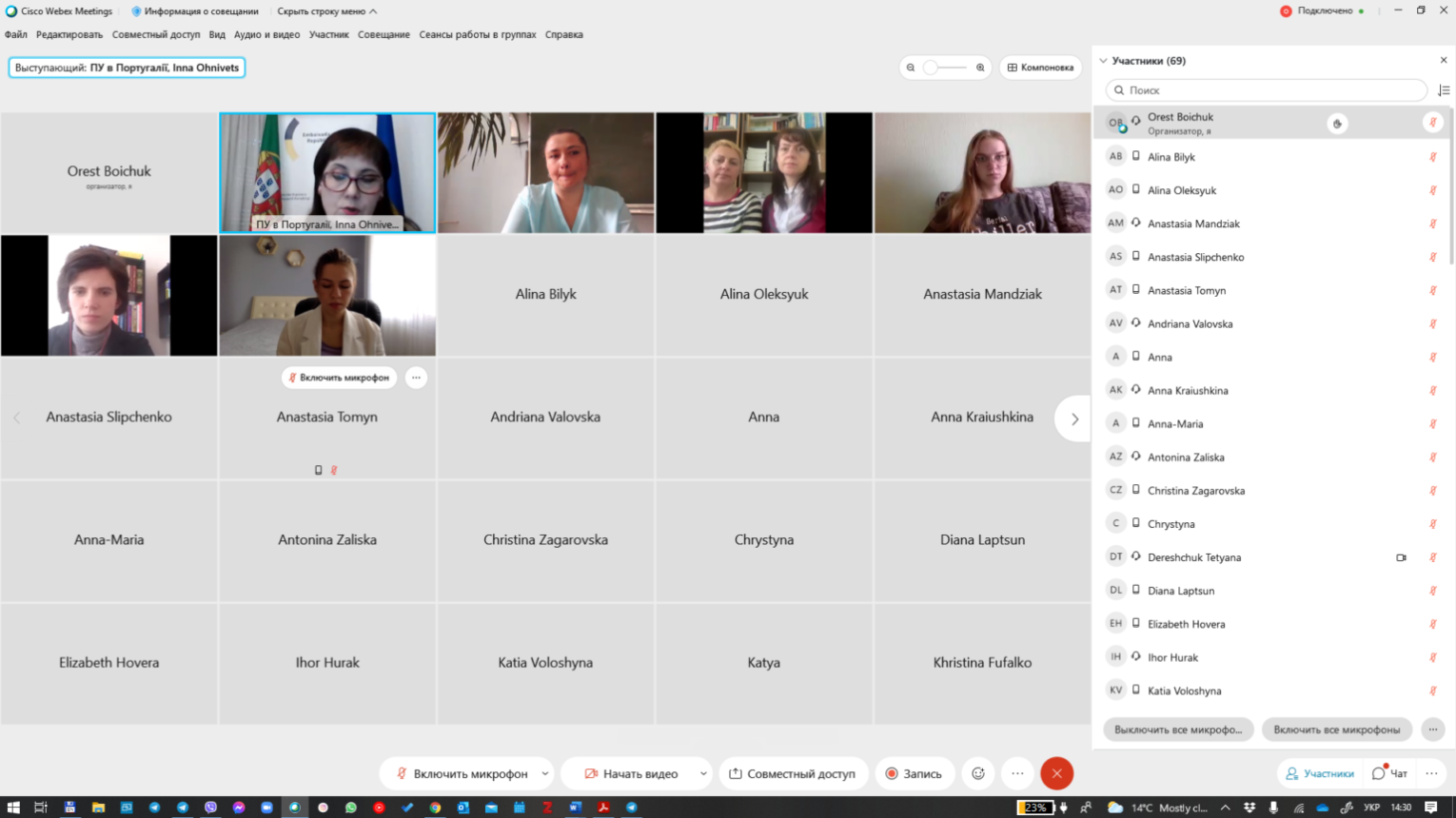
Task: Open the Аудио и видео menu
Action: [266, 34]
